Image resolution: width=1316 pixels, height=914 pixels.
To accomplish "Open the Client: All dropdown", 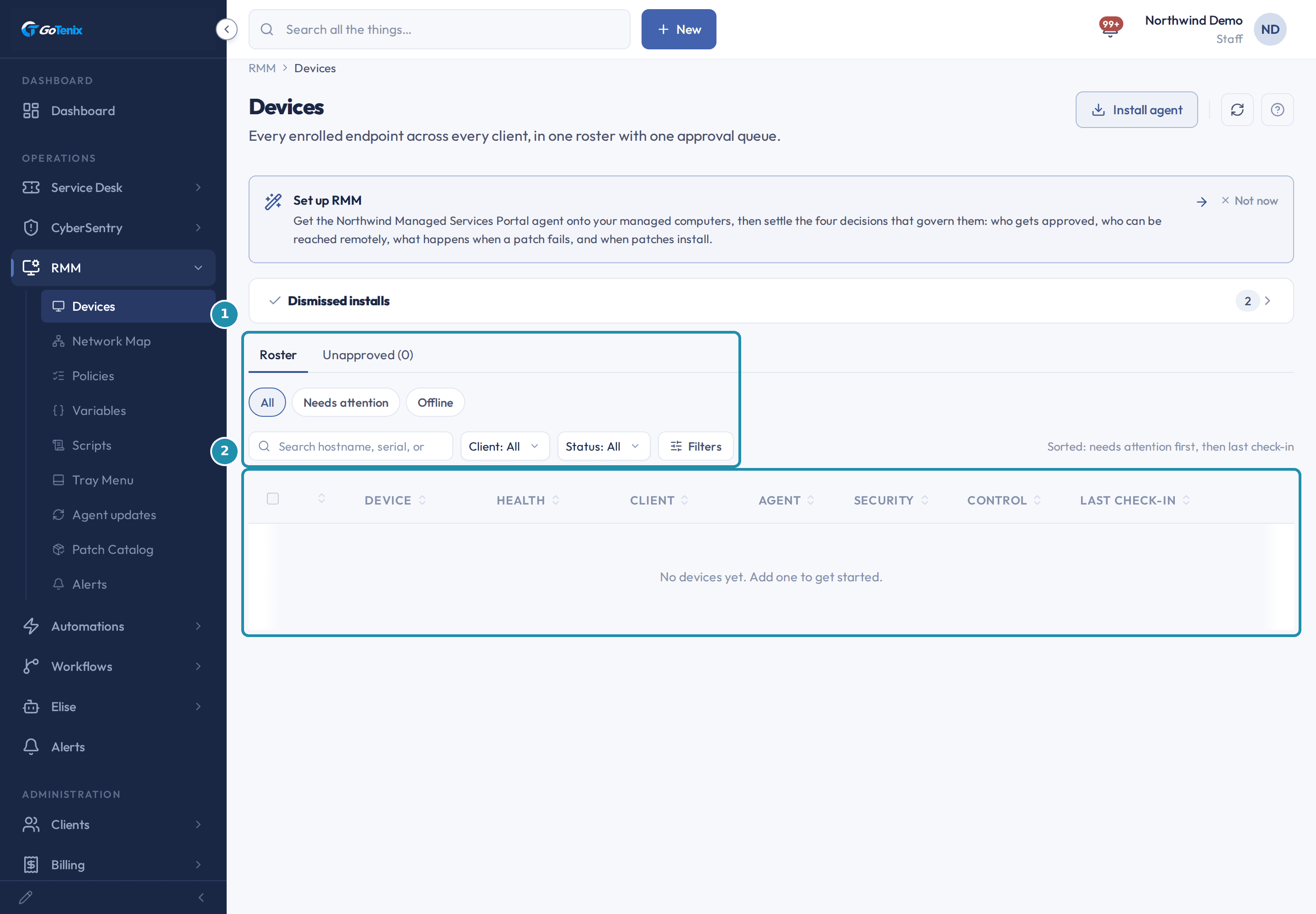I will [504, 446].
